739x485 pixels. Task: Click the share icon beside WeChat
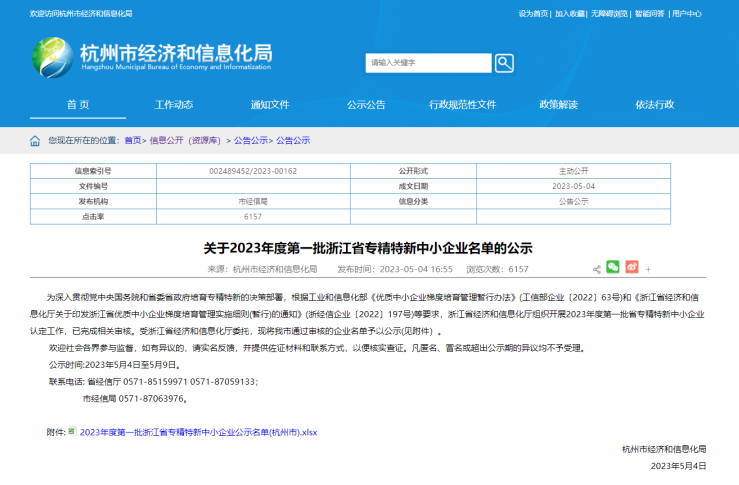[x=597, y=268]
